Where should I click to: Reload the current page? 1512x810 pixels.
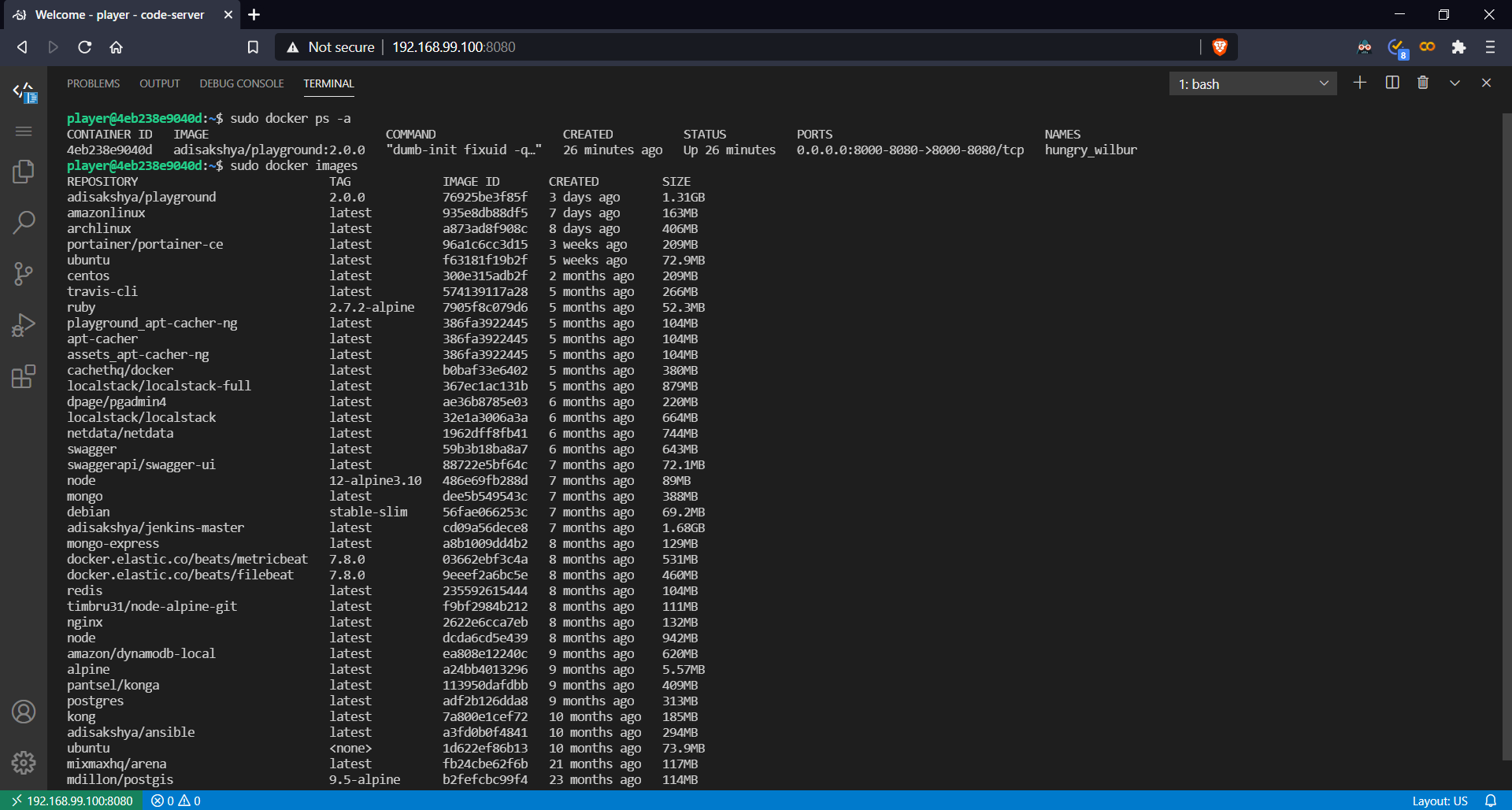[x=84, y=47]
